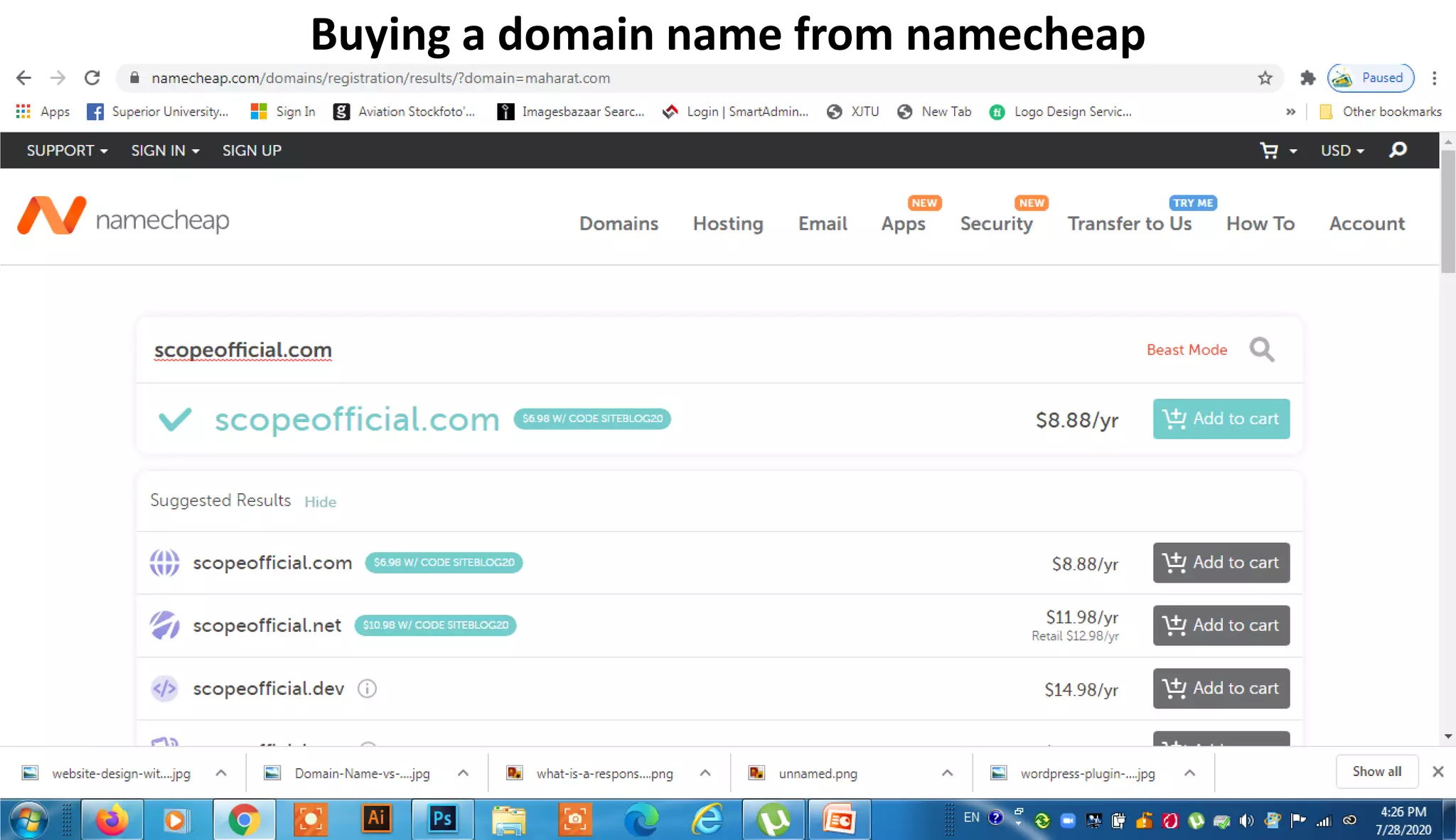Open the Chrome extensions puzzle icon

point(1307,78)
